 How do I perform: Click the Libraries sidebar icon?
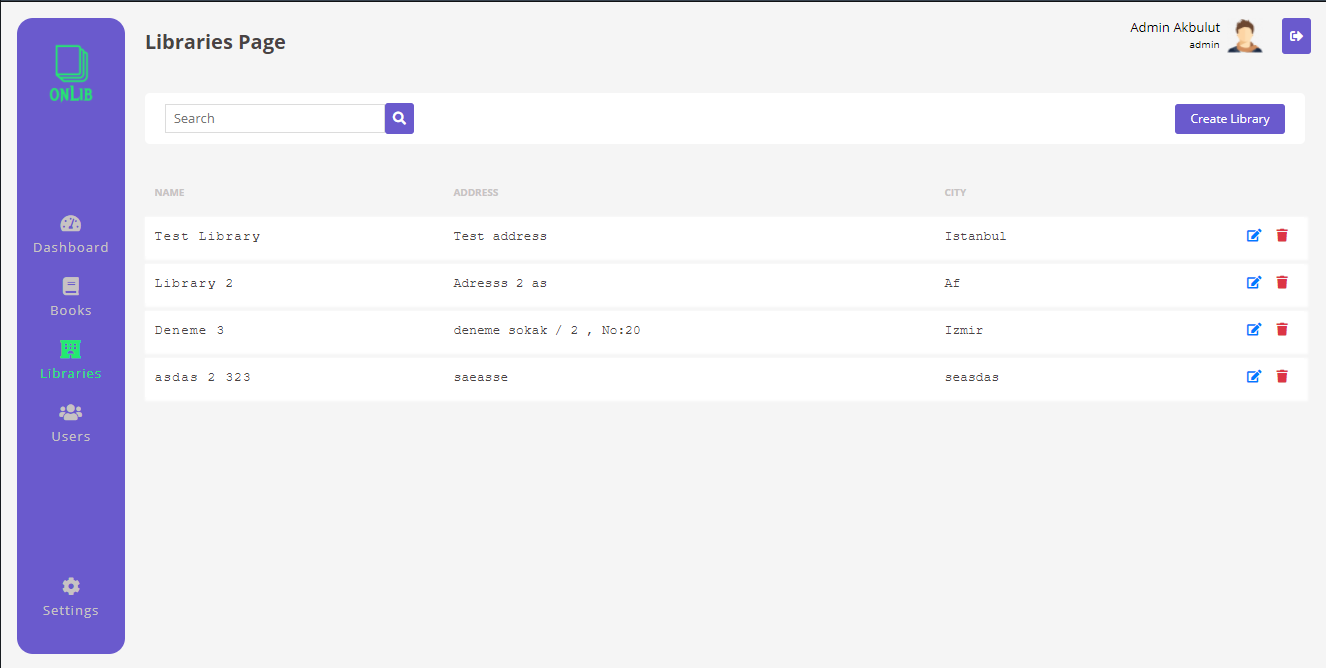(70, 348)
